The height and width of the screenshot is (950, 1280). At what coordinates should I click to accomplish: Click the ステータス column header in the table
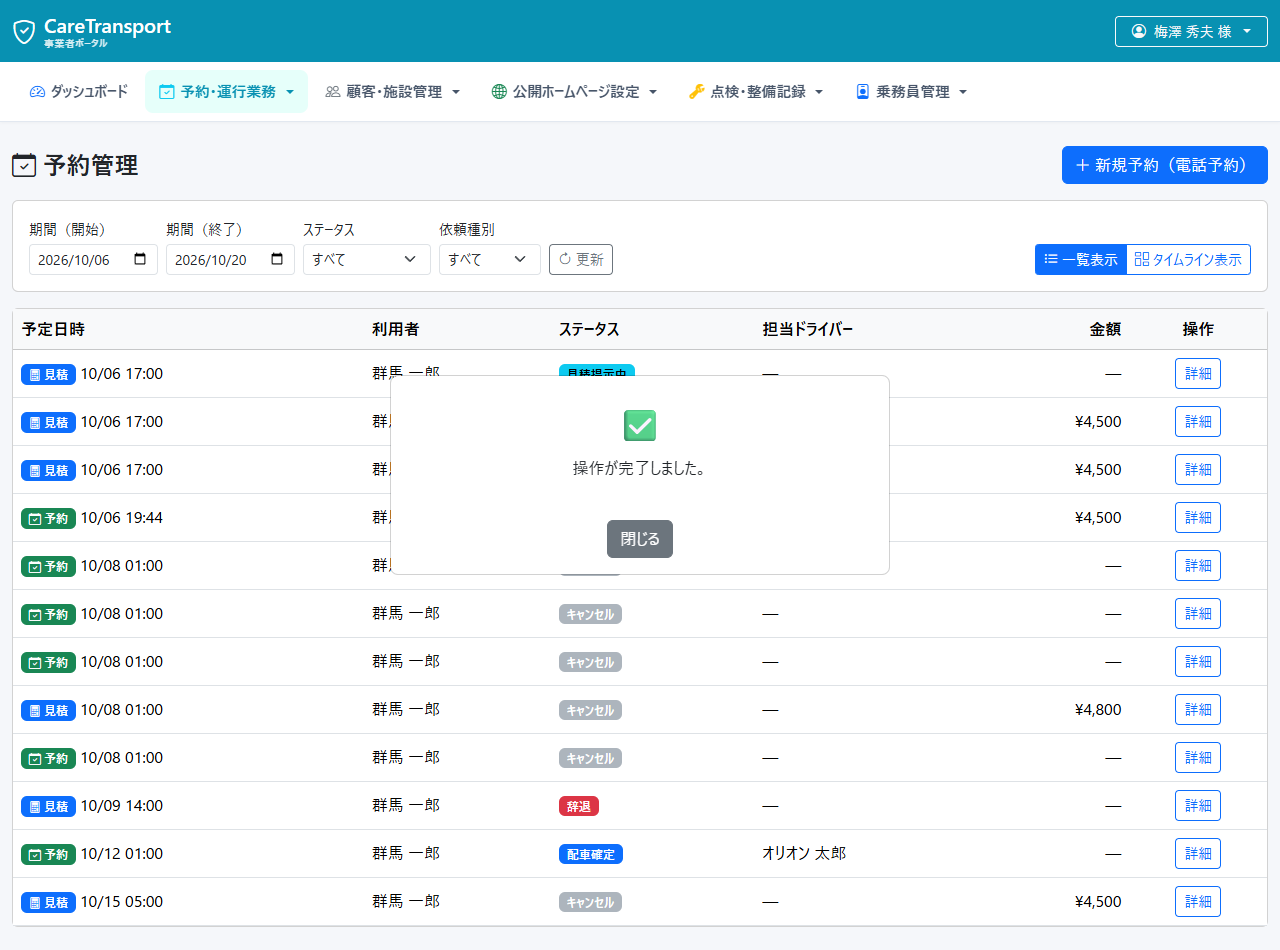(589, 329)
